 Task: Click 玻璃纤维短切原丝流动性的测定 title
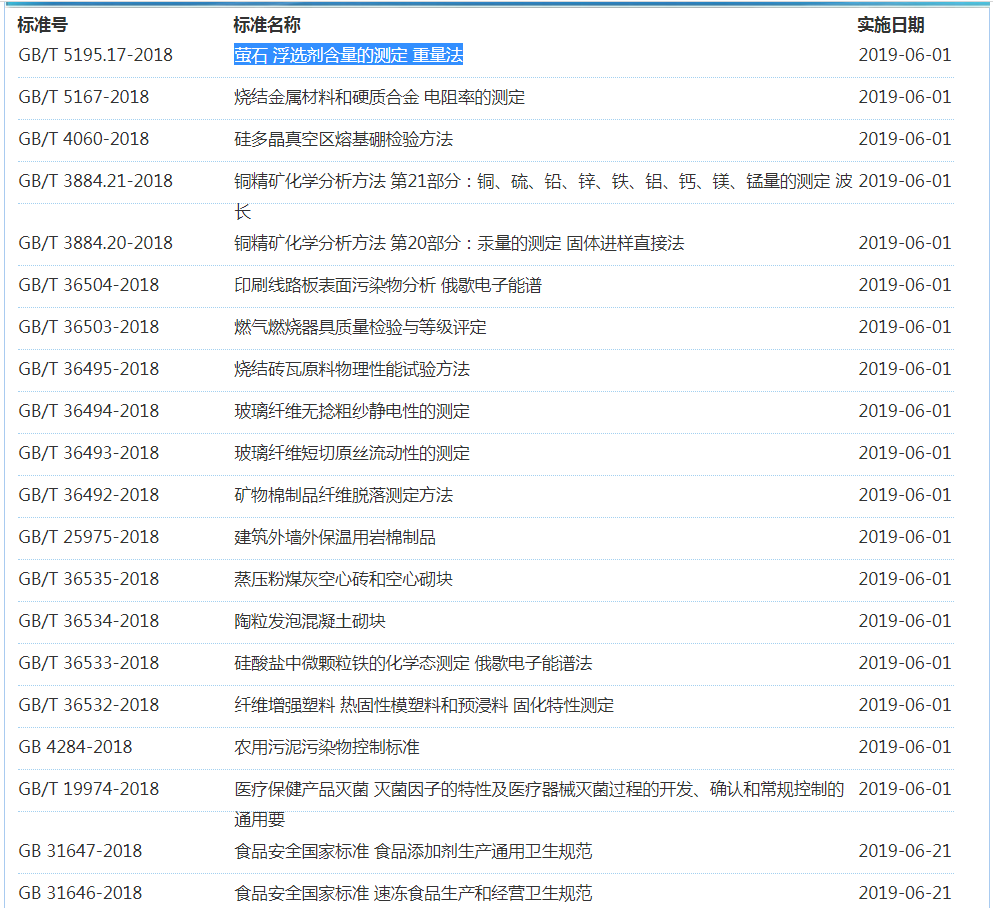(351, 453)
